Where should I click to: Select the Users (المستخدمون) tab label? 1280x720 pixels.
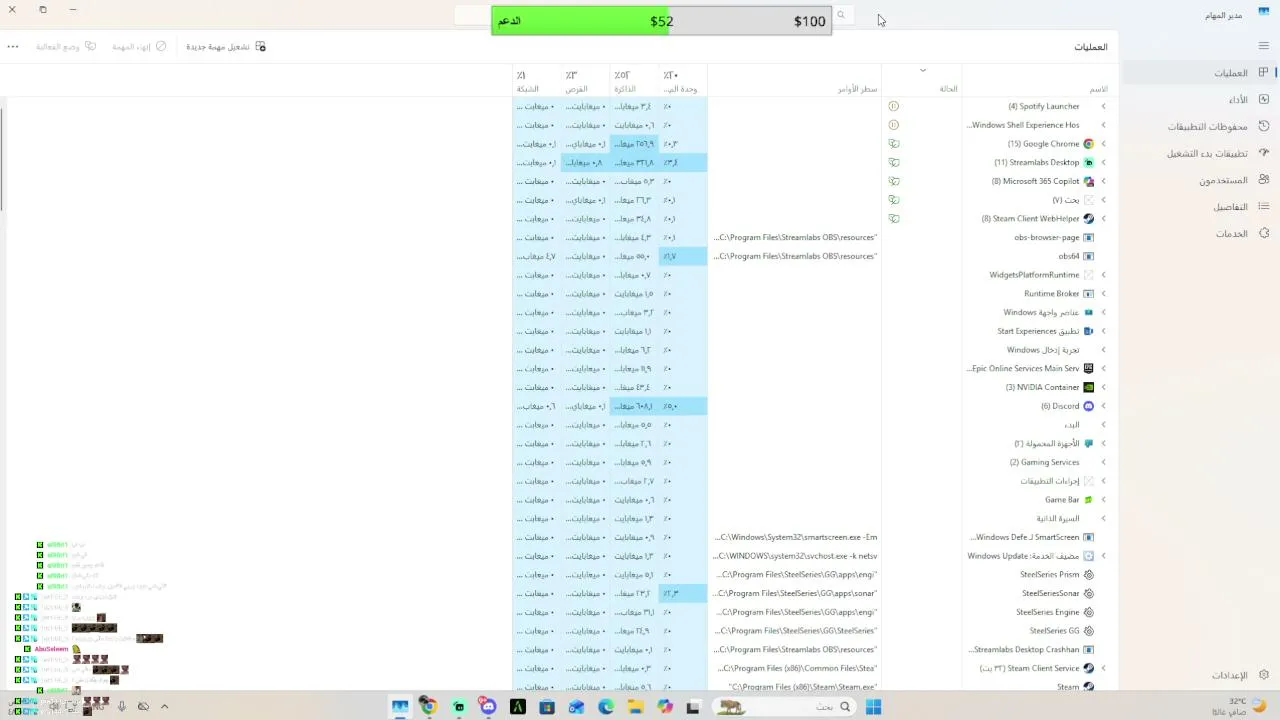pos(1224,180)
